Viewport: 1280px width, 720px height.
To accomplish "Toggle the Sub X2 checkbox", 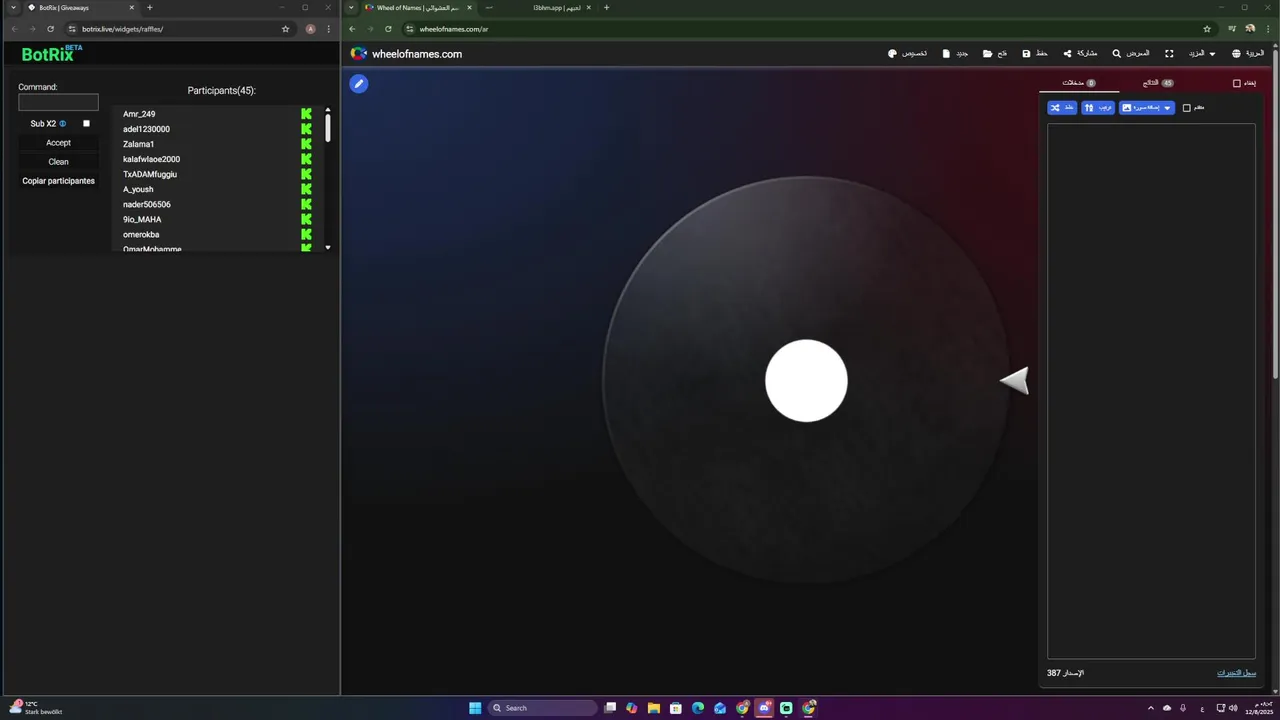I will 86,124.
